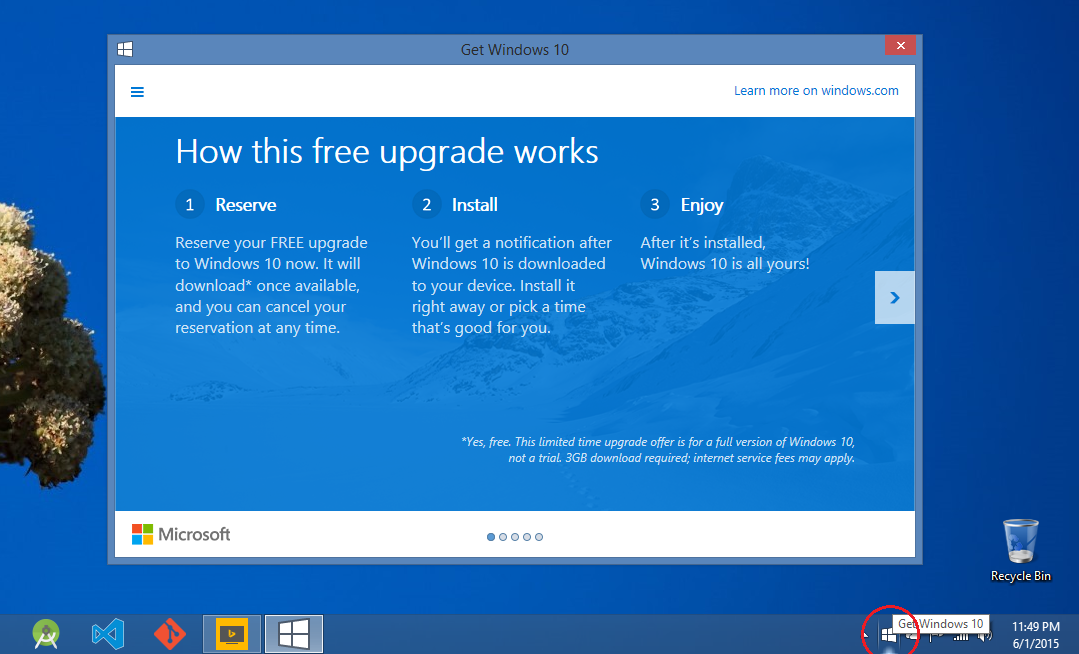The image size is (1079, 654).
Task: Open the hamburger menu in Get Windows 10
Action: (137, 92)
